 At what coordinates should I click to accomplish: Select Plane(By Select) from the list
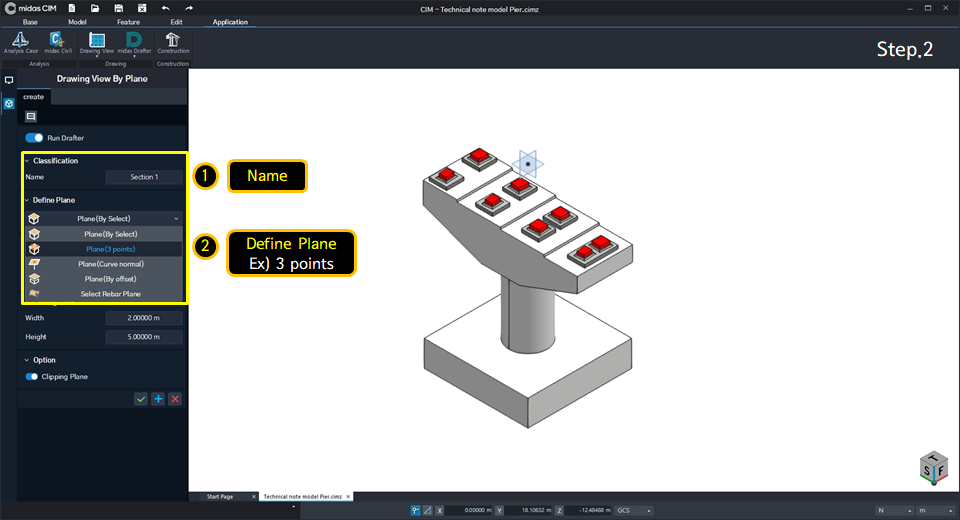(104, 234)
